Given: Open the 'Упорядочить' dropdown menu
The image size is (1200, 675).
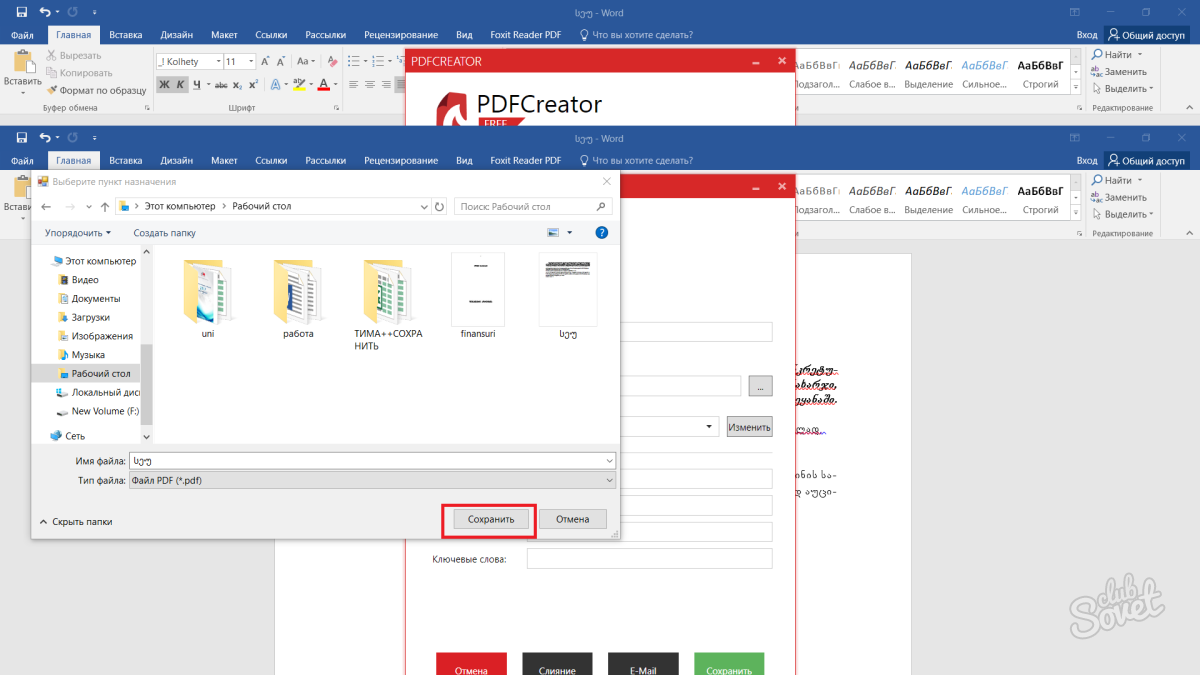Looking at the screenshot, I should [x=78, y=233].
